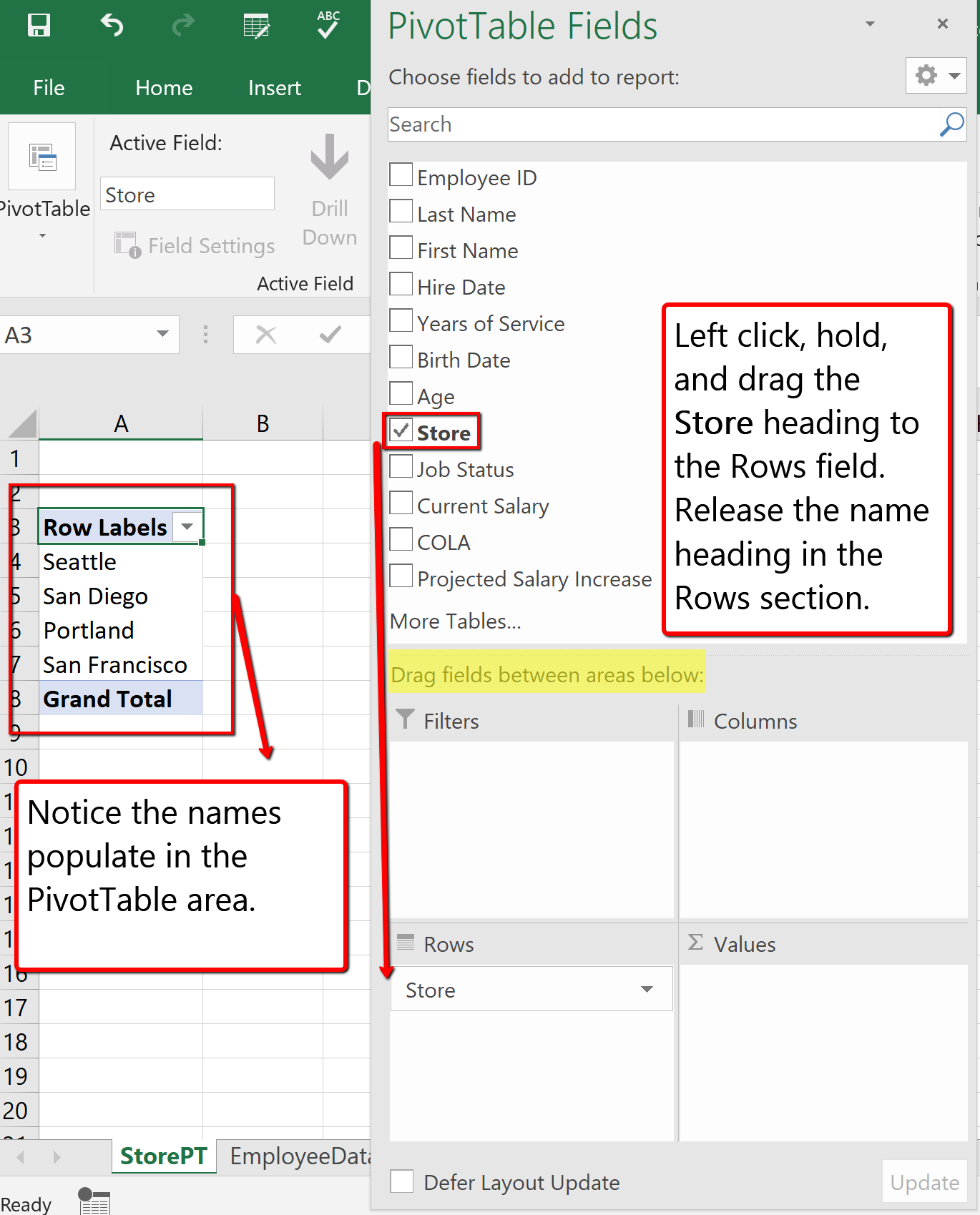The image size is (980, 1215).
Task: Click the Select All corner triangle
Action: [x=22, y=423]
